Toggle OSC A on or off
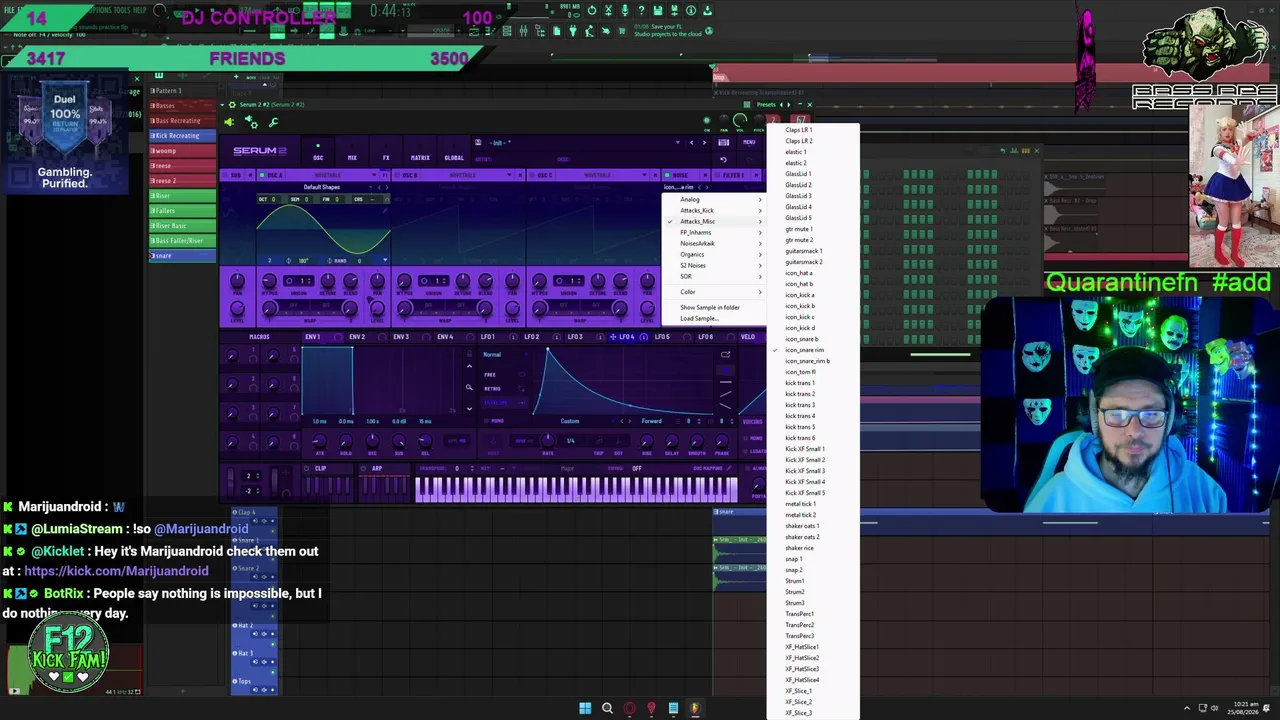1280x720 pixels. (x=261, y=175)
